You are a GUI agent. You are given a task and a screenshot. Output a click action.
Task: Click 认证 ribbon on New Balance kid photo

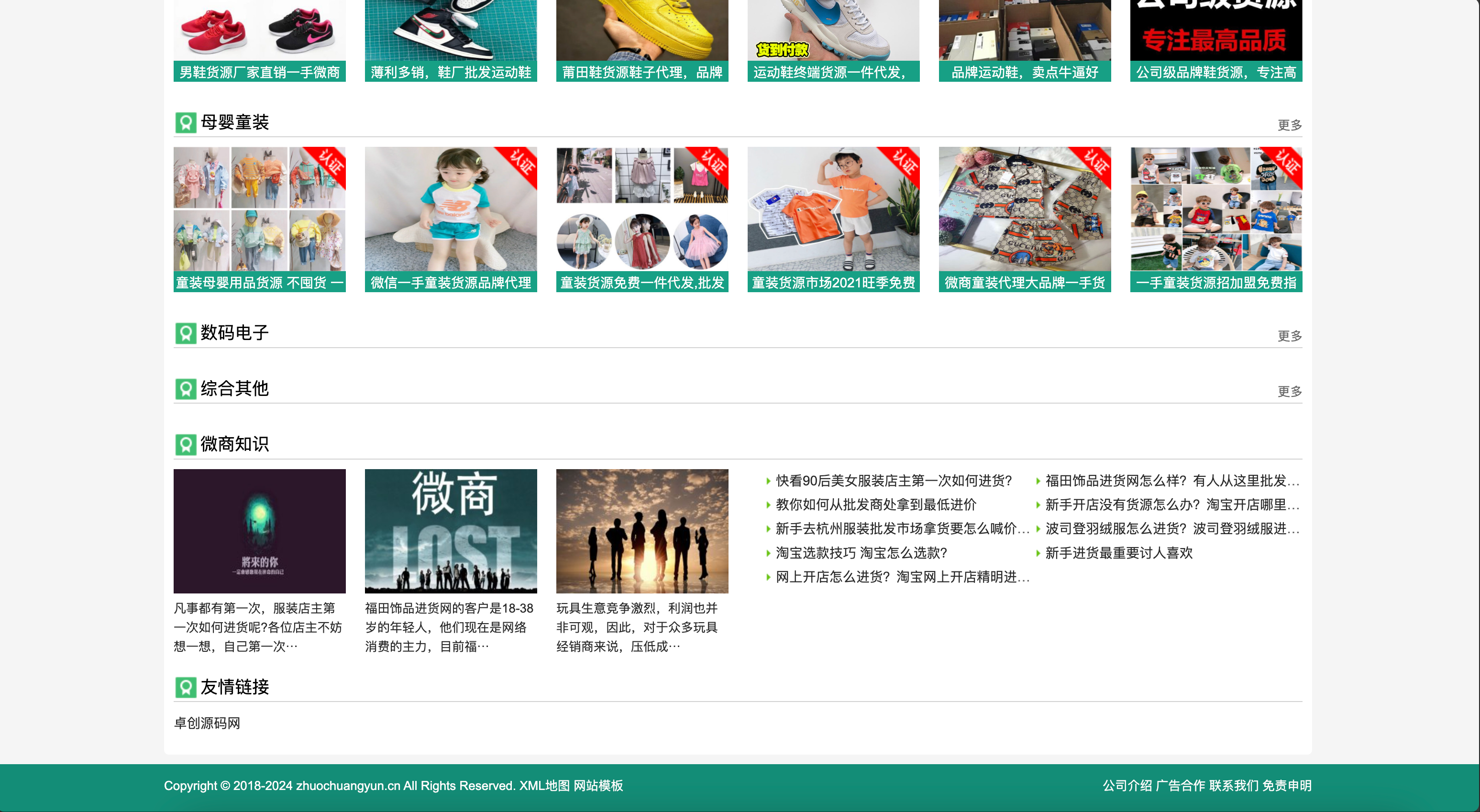pos(522,163)
